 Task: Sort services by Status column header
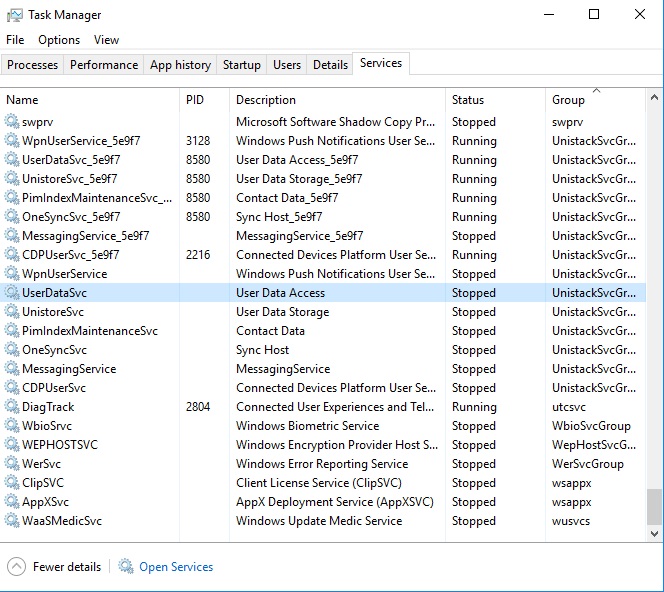coord(468,100)
